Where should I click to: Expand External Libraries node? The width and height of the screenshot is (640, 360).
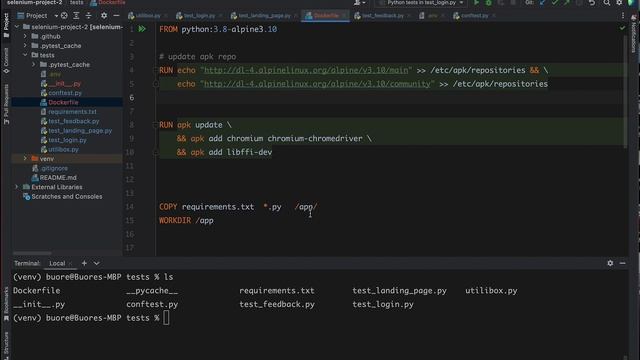pos(17,187)
